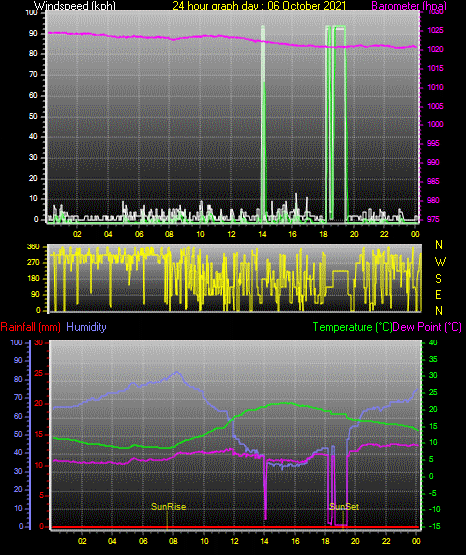Click the 270 wind direction degree label
Viewport: 466px width, 555px height.
(33, 263)
